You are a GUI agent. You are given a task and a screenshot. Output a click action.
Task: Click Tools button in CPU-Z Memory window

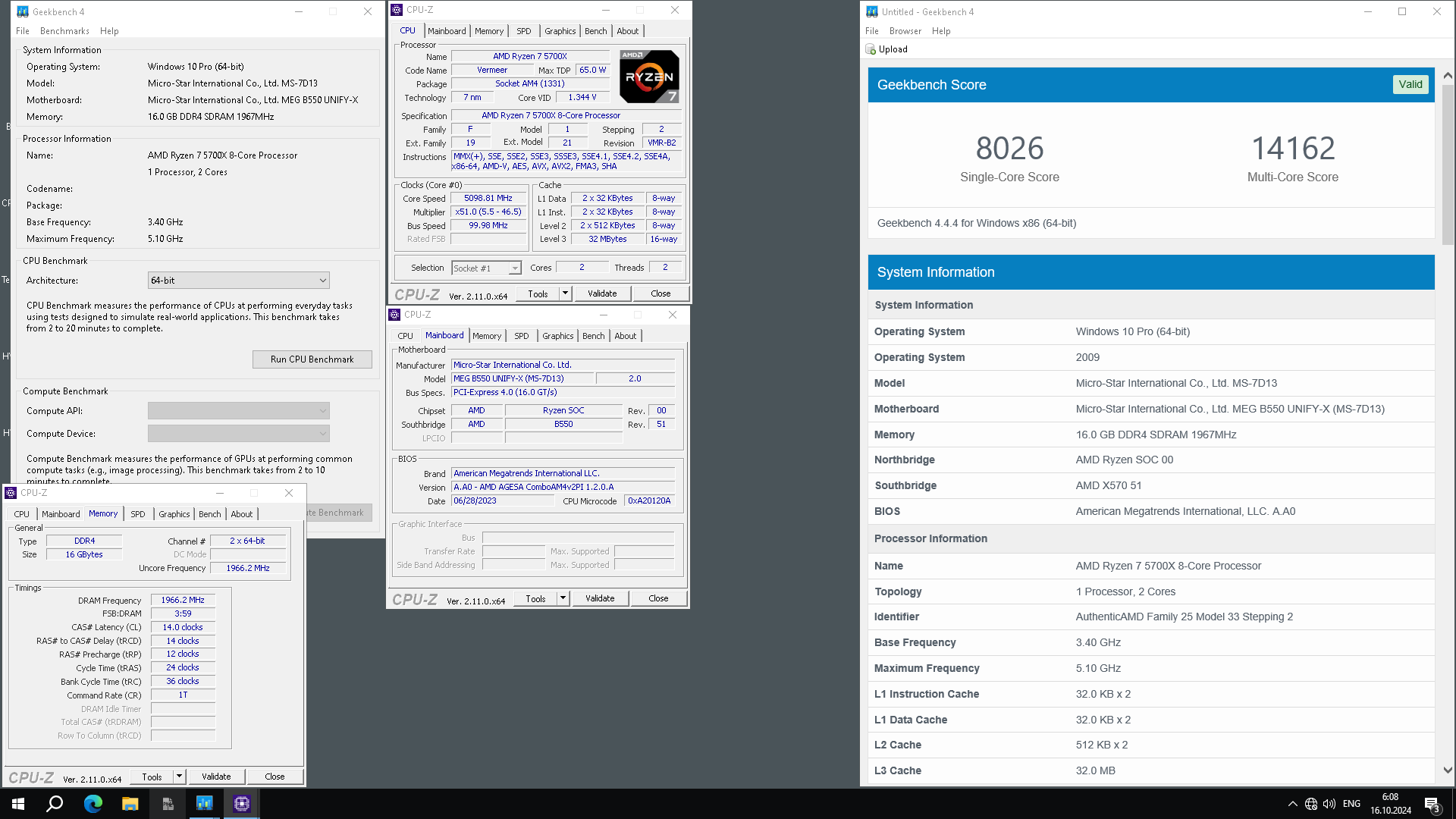152,777
